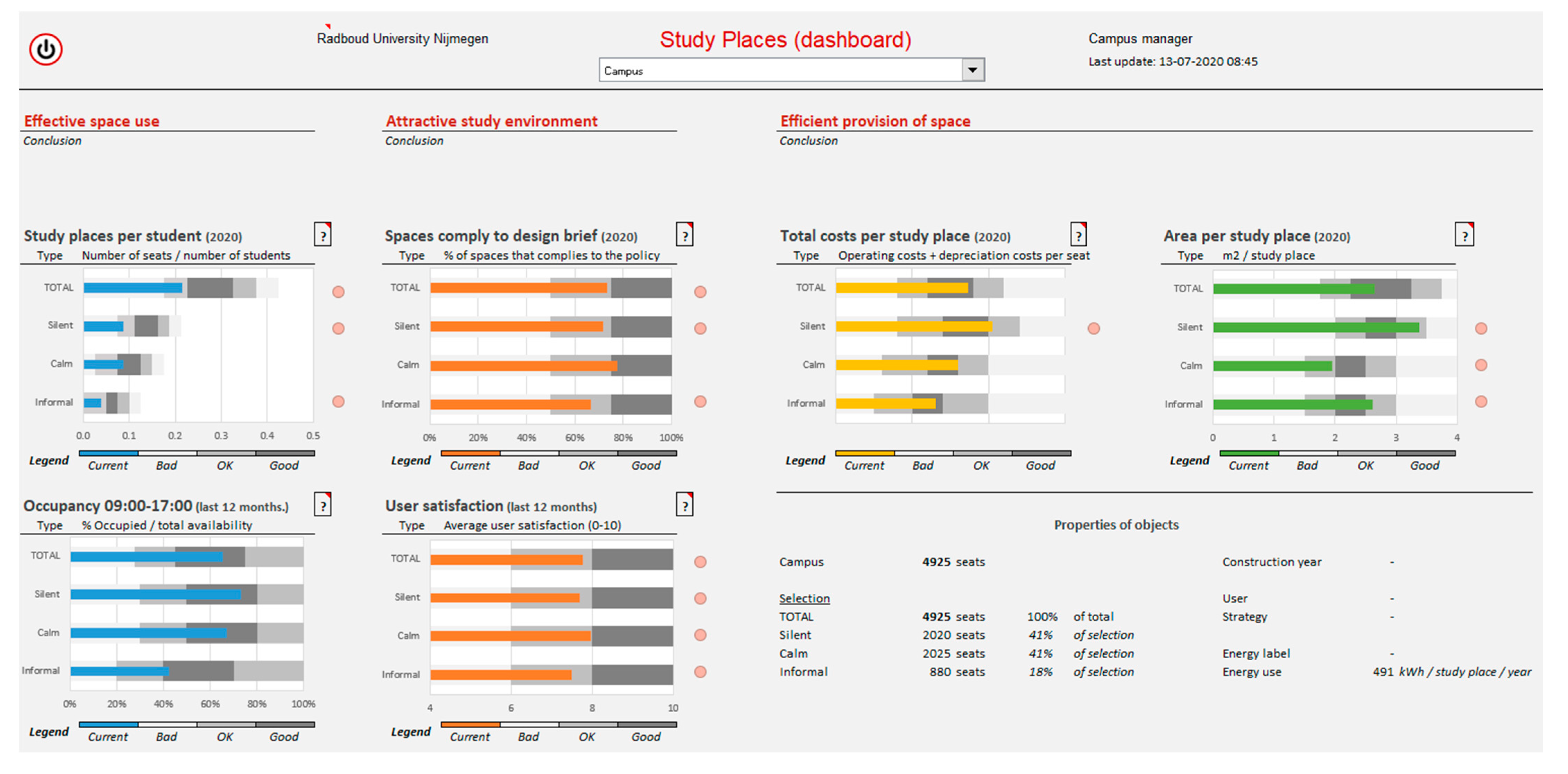Open help for Area per study place
This screenshot has width=1568, height=774.
[x=1464, y=234]
